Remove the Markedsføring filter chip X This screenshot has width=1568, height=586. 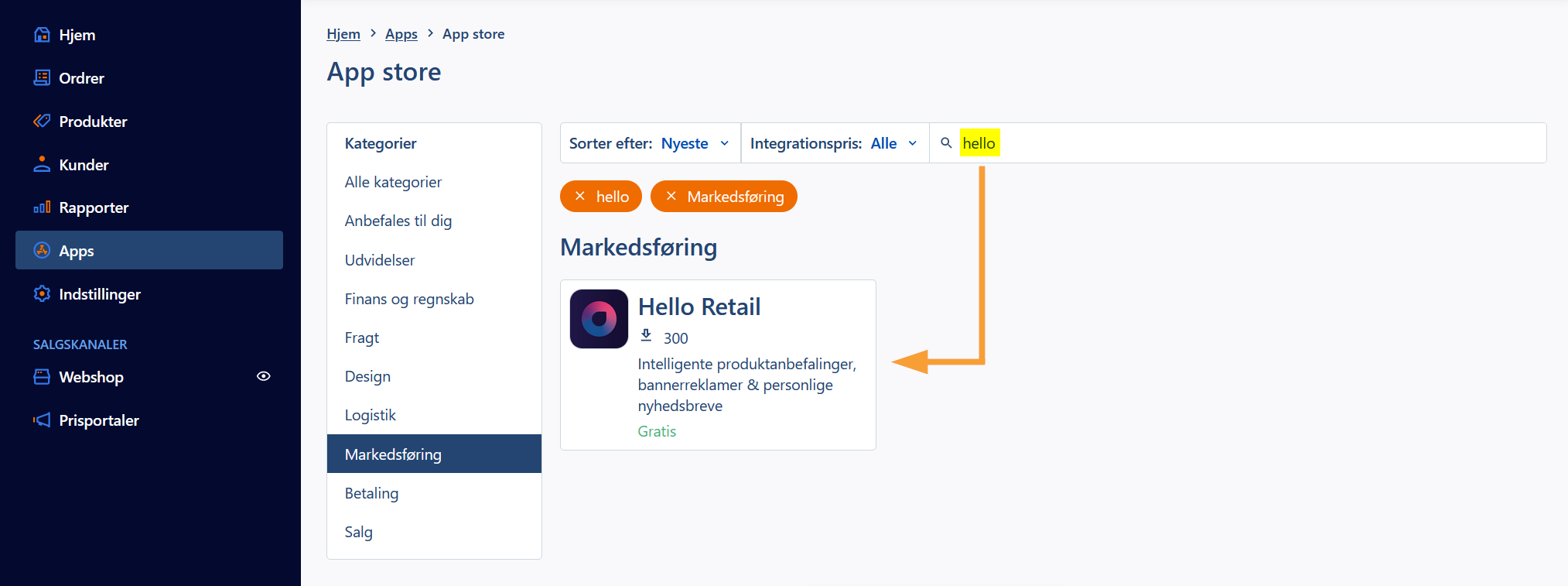(x=671, y=197)
